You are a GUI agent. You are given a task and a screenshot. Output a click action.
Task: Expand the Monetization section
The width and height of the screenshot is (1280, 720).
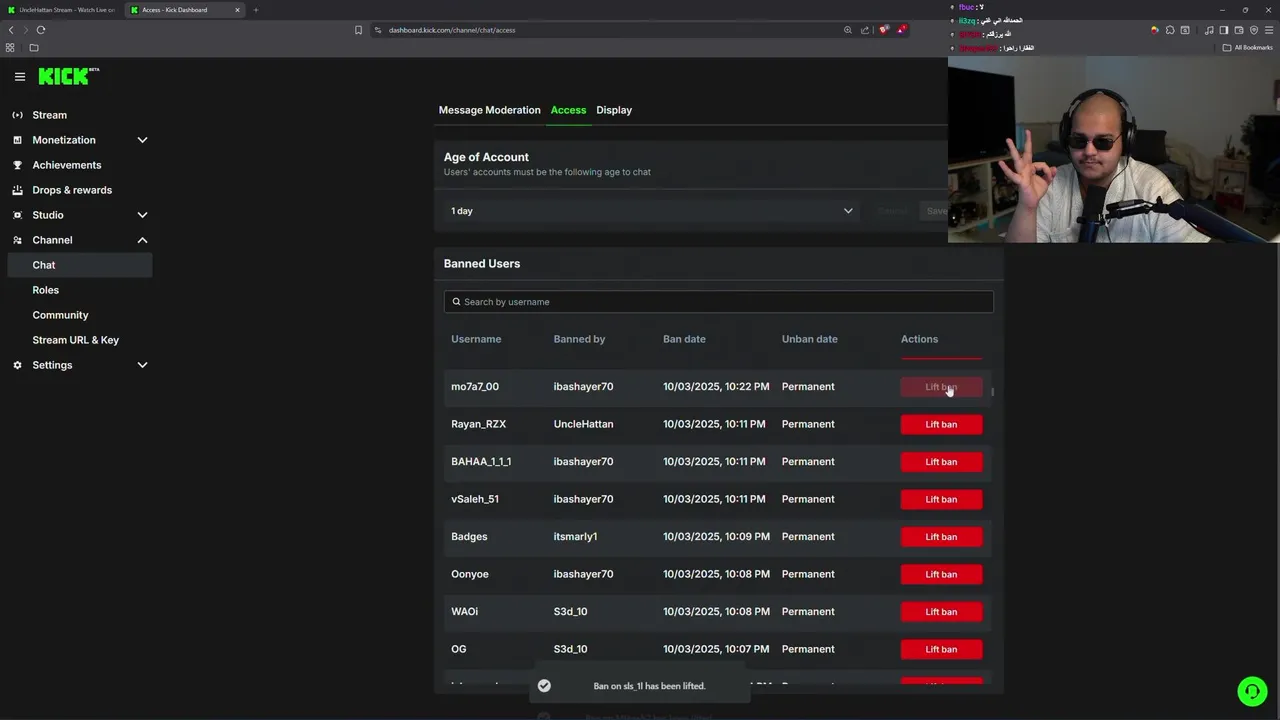[x=142, y=140]
